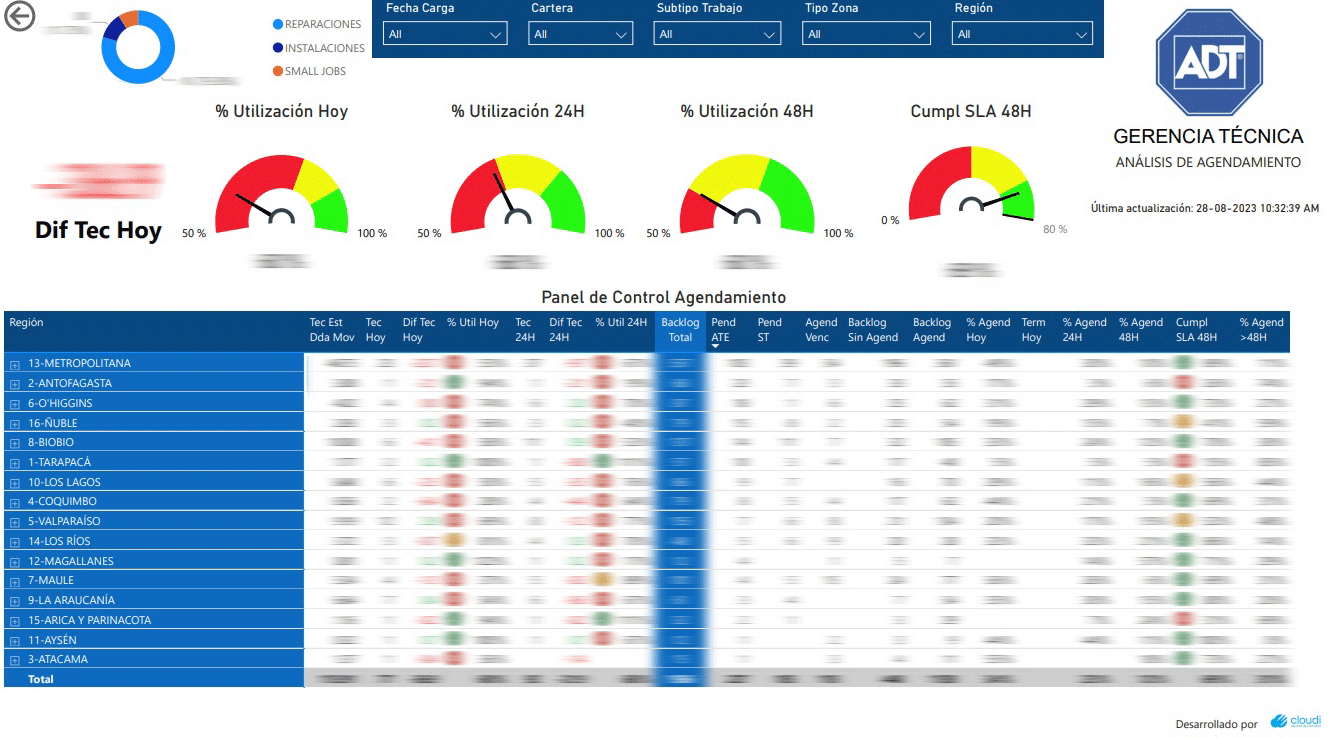Expand the 14-LOS RÍOS row
The image size is (1328, 738).
(15, 542)
